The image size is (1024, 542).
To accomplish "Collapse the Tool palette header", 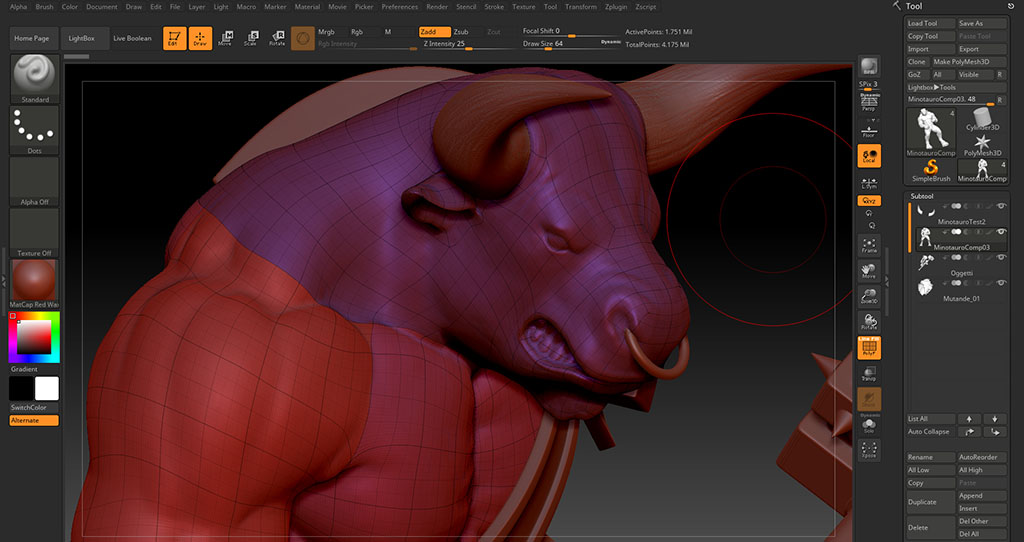I will click(x=914, y=6).
